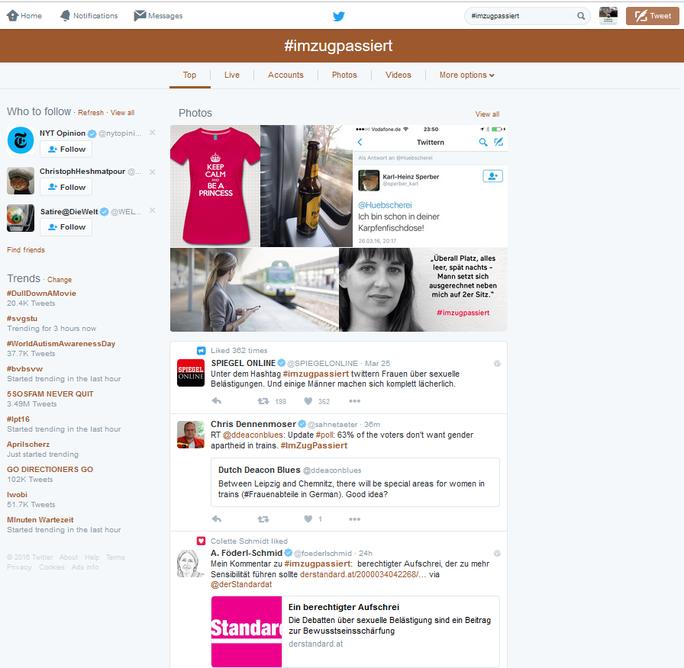Open the #DullDownAMovie trend

point(41,293)
